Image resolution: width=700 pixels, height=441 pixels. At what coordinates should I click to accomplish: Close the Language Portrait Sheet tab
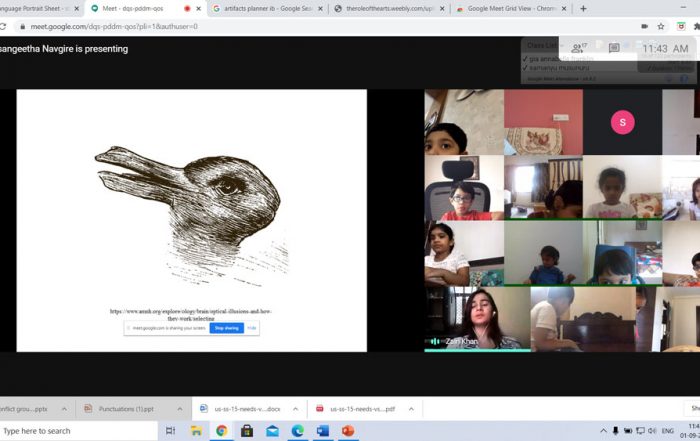click(76, 8)
